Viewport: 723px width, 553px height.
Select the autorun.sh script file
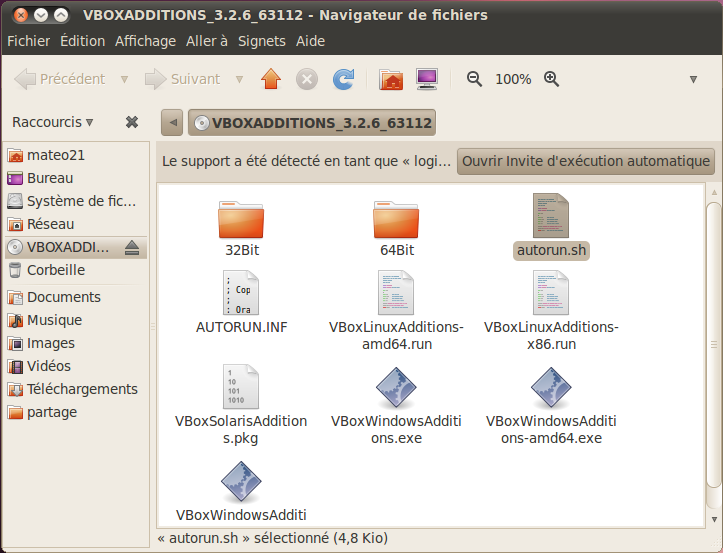pos(551,226)
